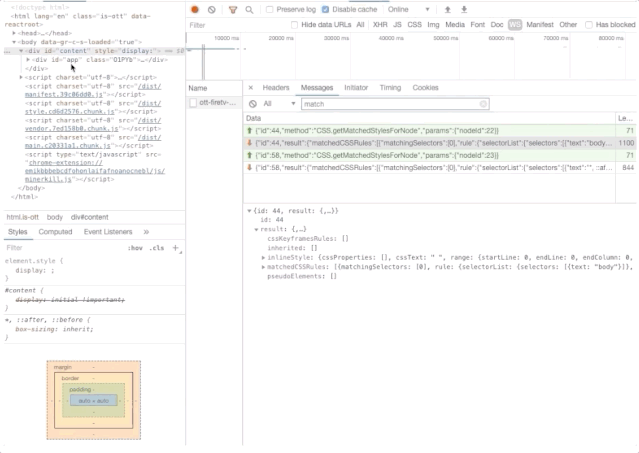Collapse div id="content" node
The height and width of the screenshot is (453, 639).
pyautogui.click(x=21, y=51)
